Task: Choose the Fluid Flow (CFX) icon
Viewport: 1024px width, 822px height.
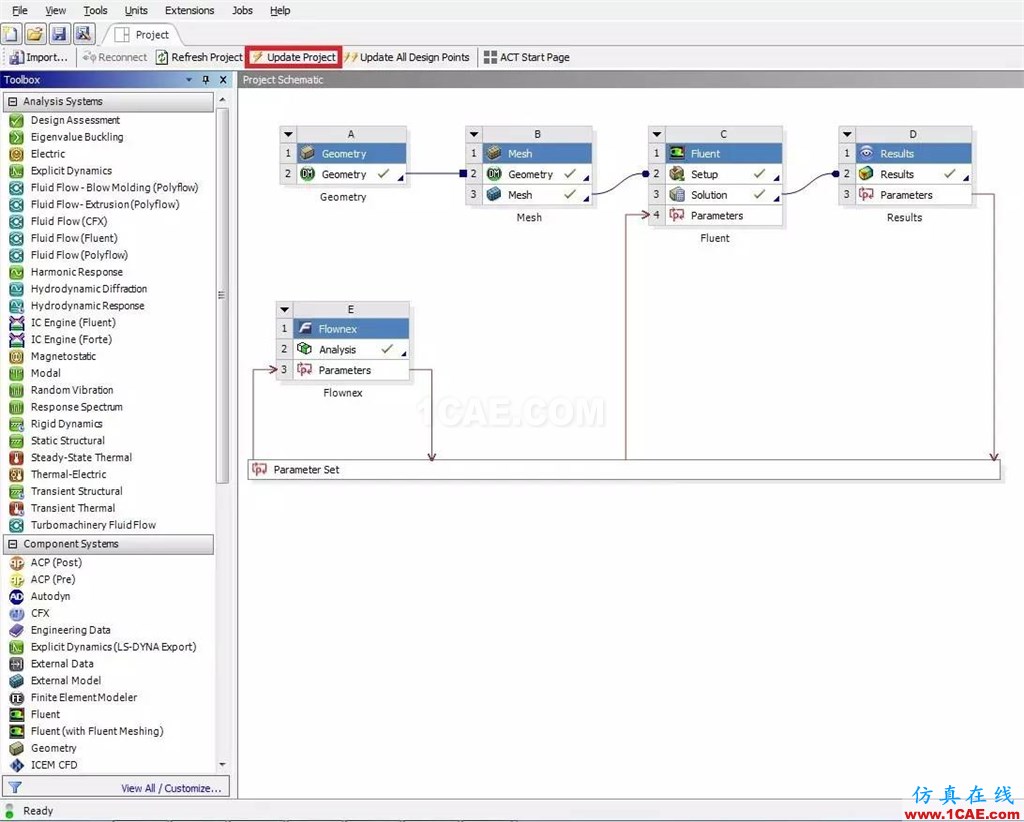Action: click(x=16, y=221)
